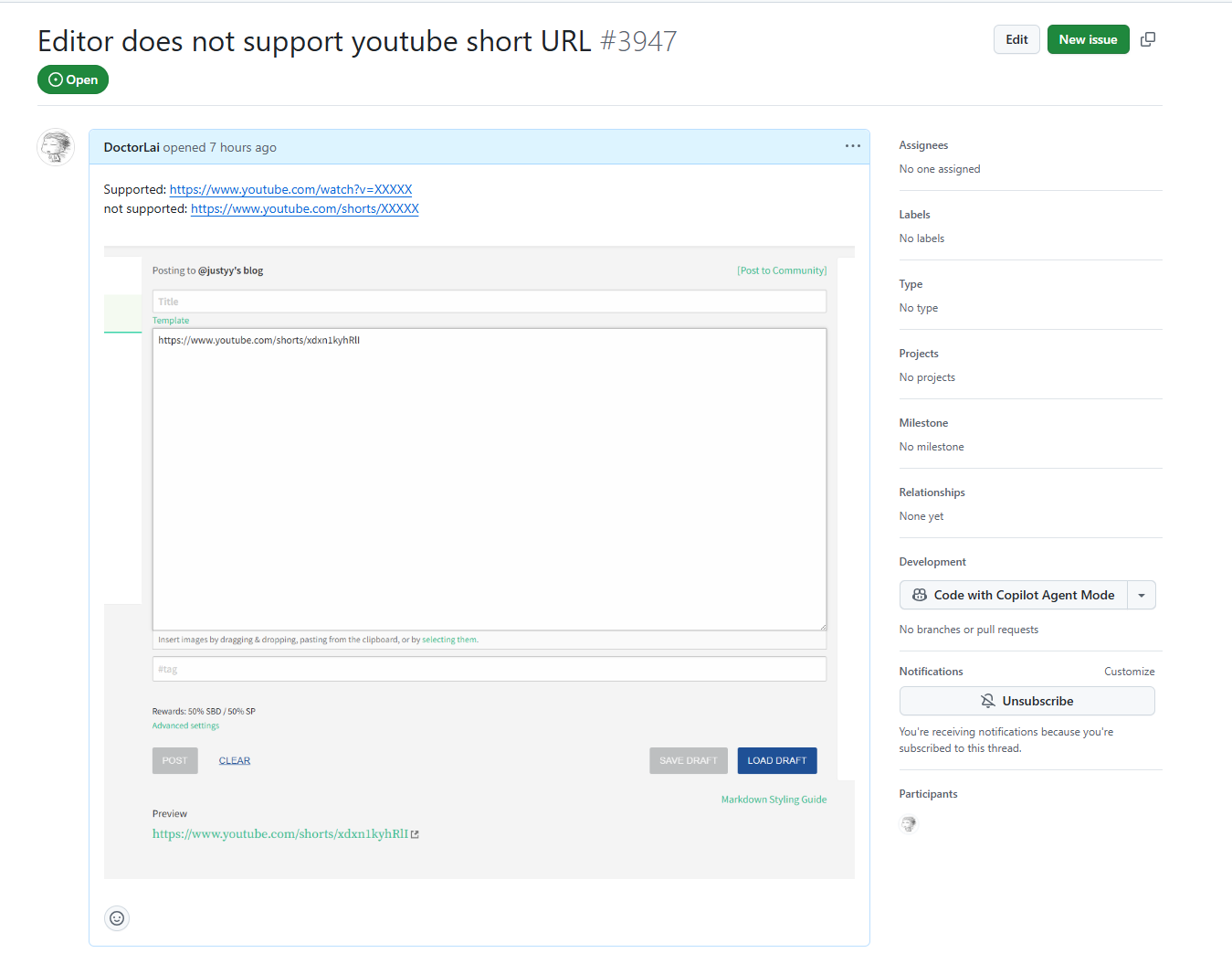
Task: Open the three-dot comment options menu
Action: coord(853,146)
